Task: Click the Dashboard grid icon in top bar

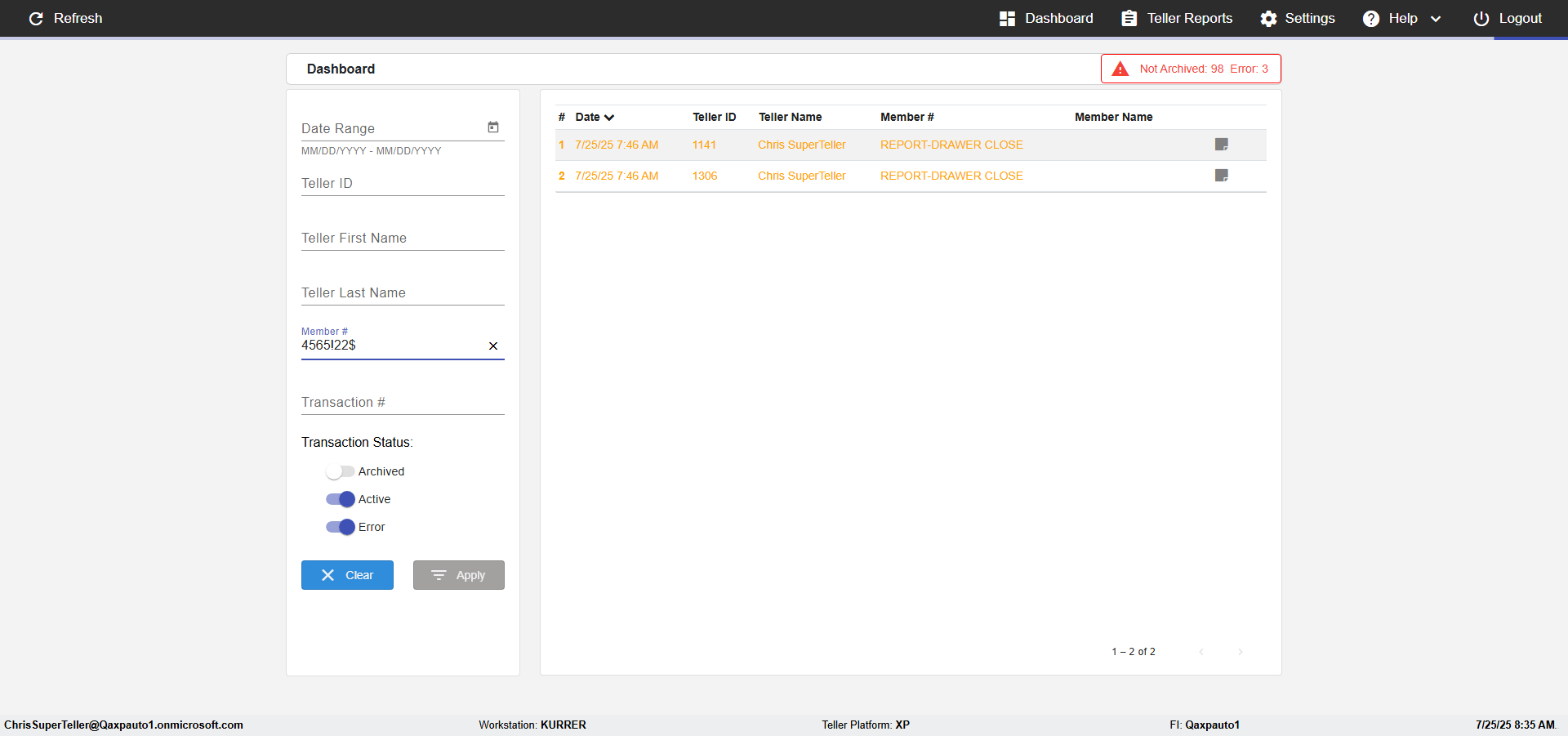Action: tap(1007, 19)
